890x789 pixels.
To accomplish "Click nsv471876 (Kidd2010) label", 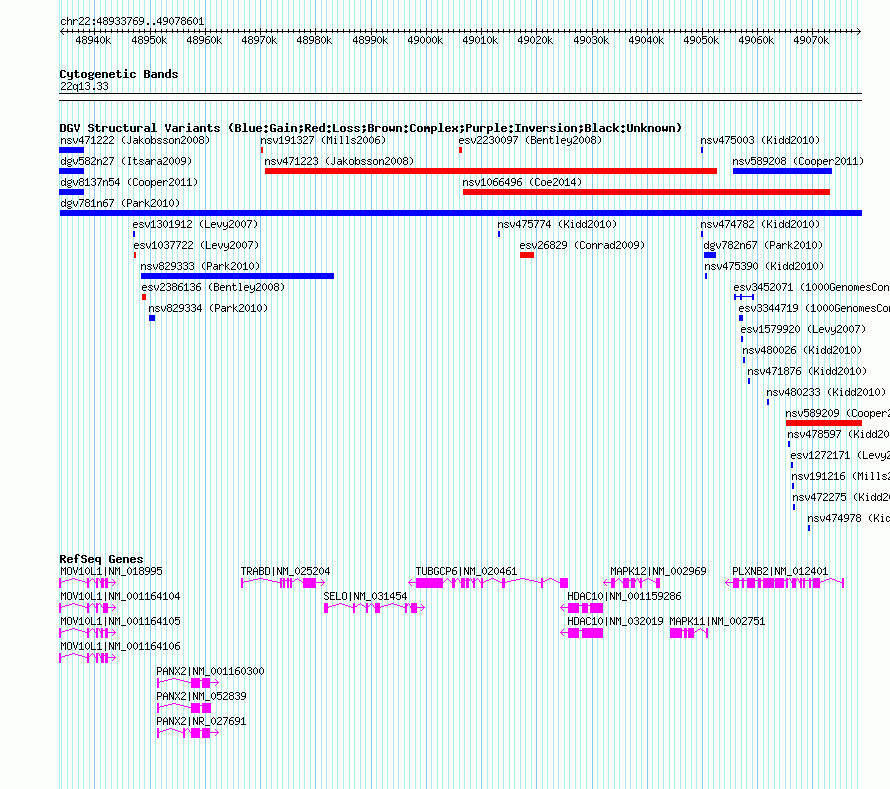I will 807,371.
